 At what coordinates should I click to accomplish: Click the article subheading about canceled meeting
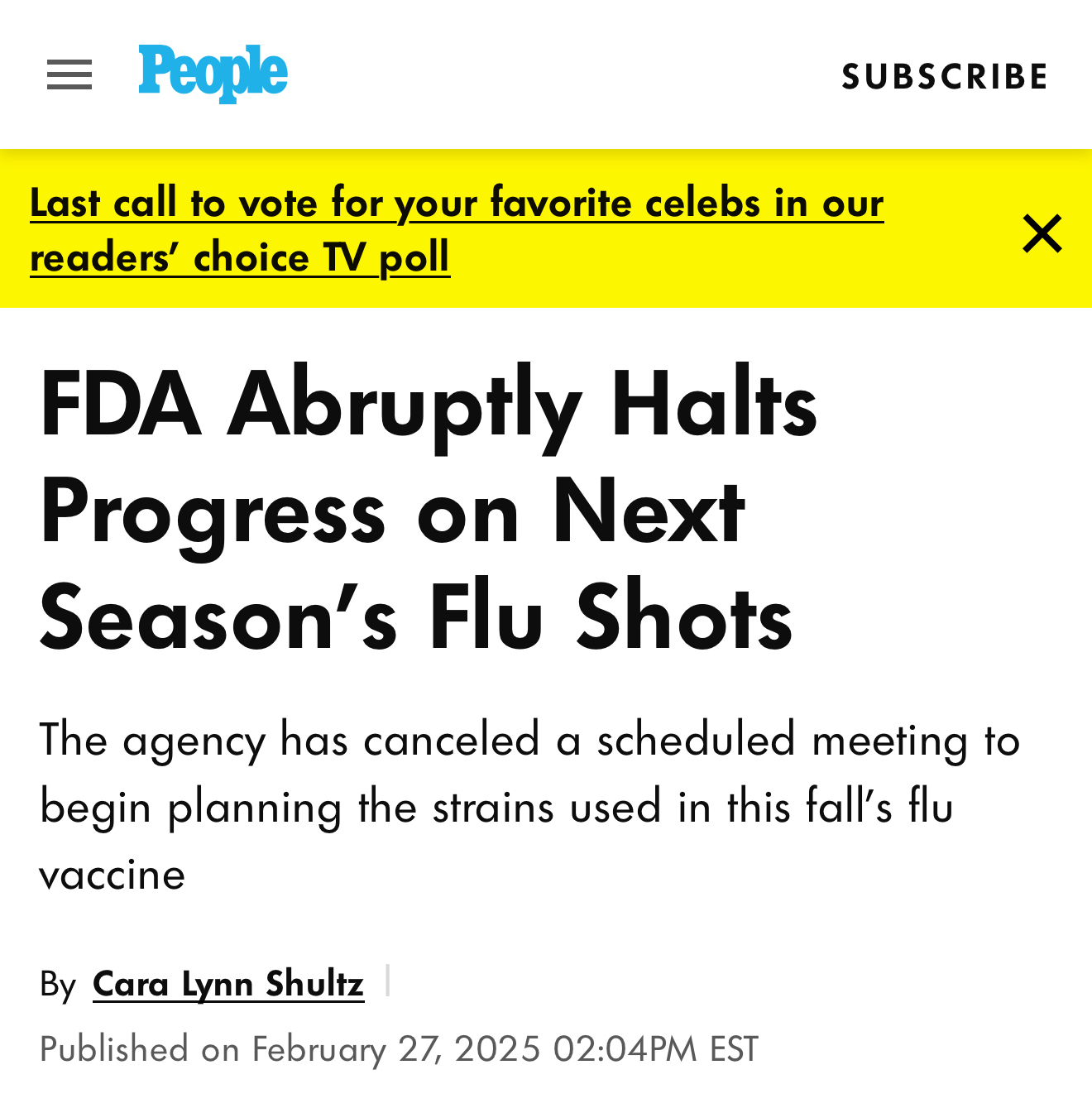coord(529,806)
